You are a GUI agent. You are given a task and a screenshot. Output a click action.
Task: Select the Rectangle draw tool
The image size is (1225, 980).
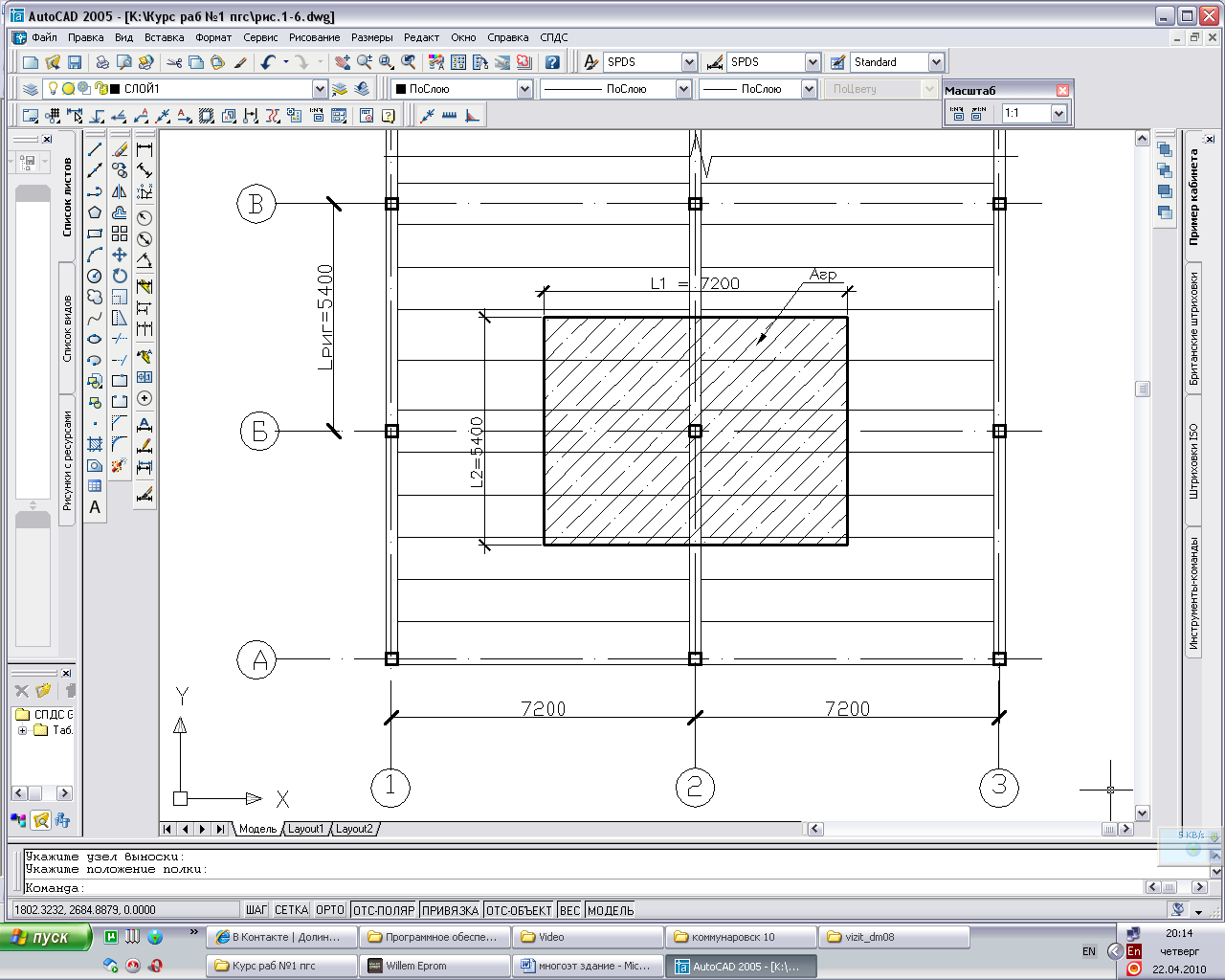(95, 234)
